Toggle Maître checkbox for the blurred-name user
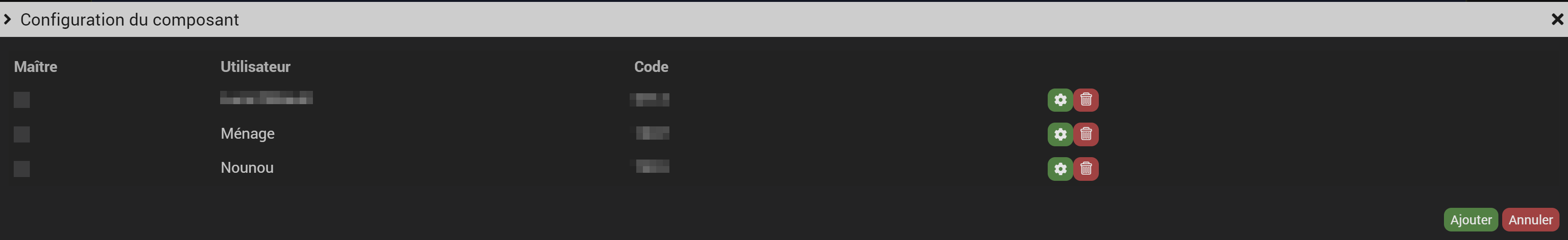Image resolution: width=1568 pixels, height=240 pixels. [x=22, y=100]
